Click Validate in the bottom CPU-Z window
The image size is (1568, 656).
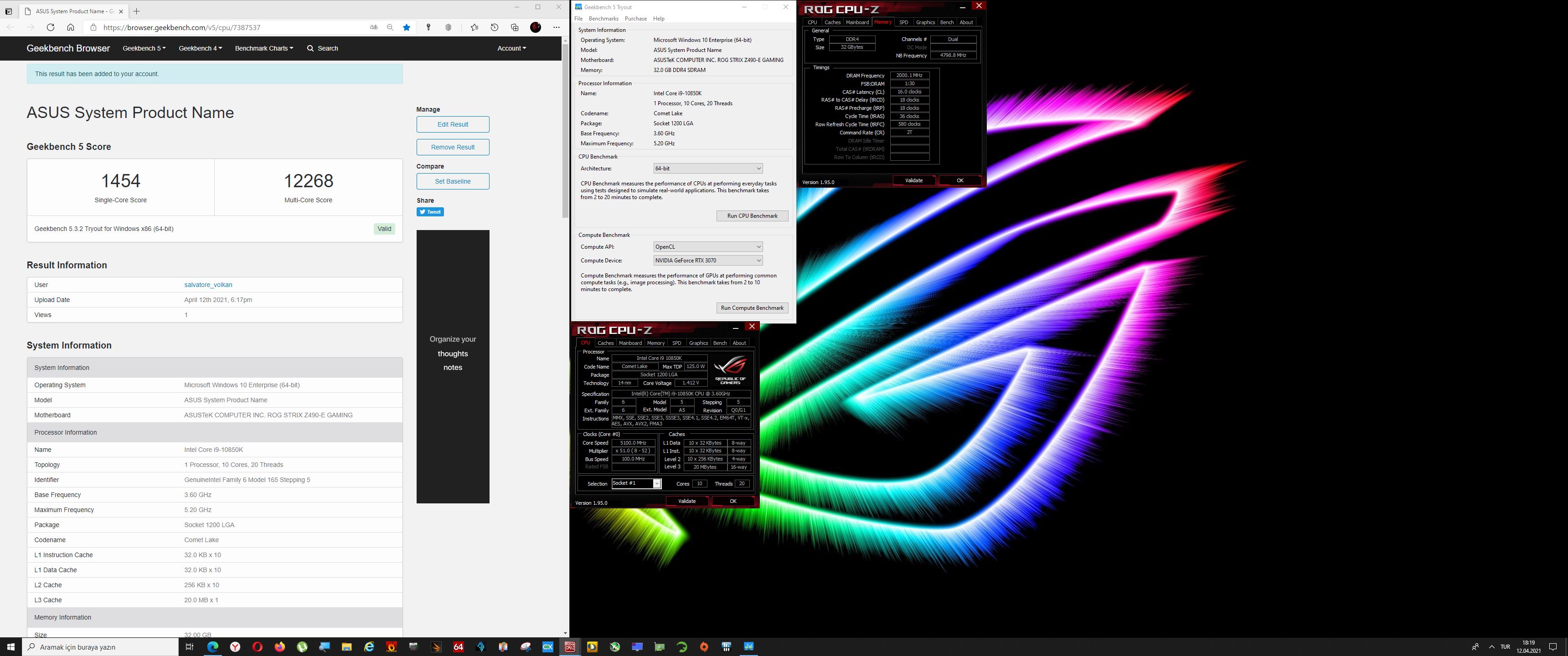click(686, 502)
